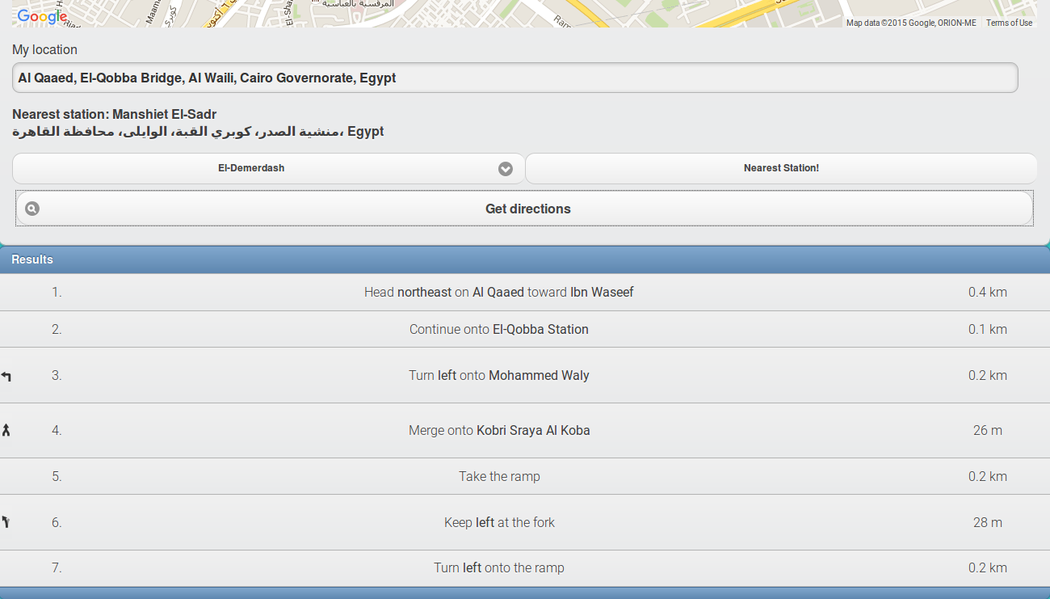Click the turn-left arrow icon in step 3
Image resolution: width=1050 pixels, height=599 pixels.
point(7,376)
